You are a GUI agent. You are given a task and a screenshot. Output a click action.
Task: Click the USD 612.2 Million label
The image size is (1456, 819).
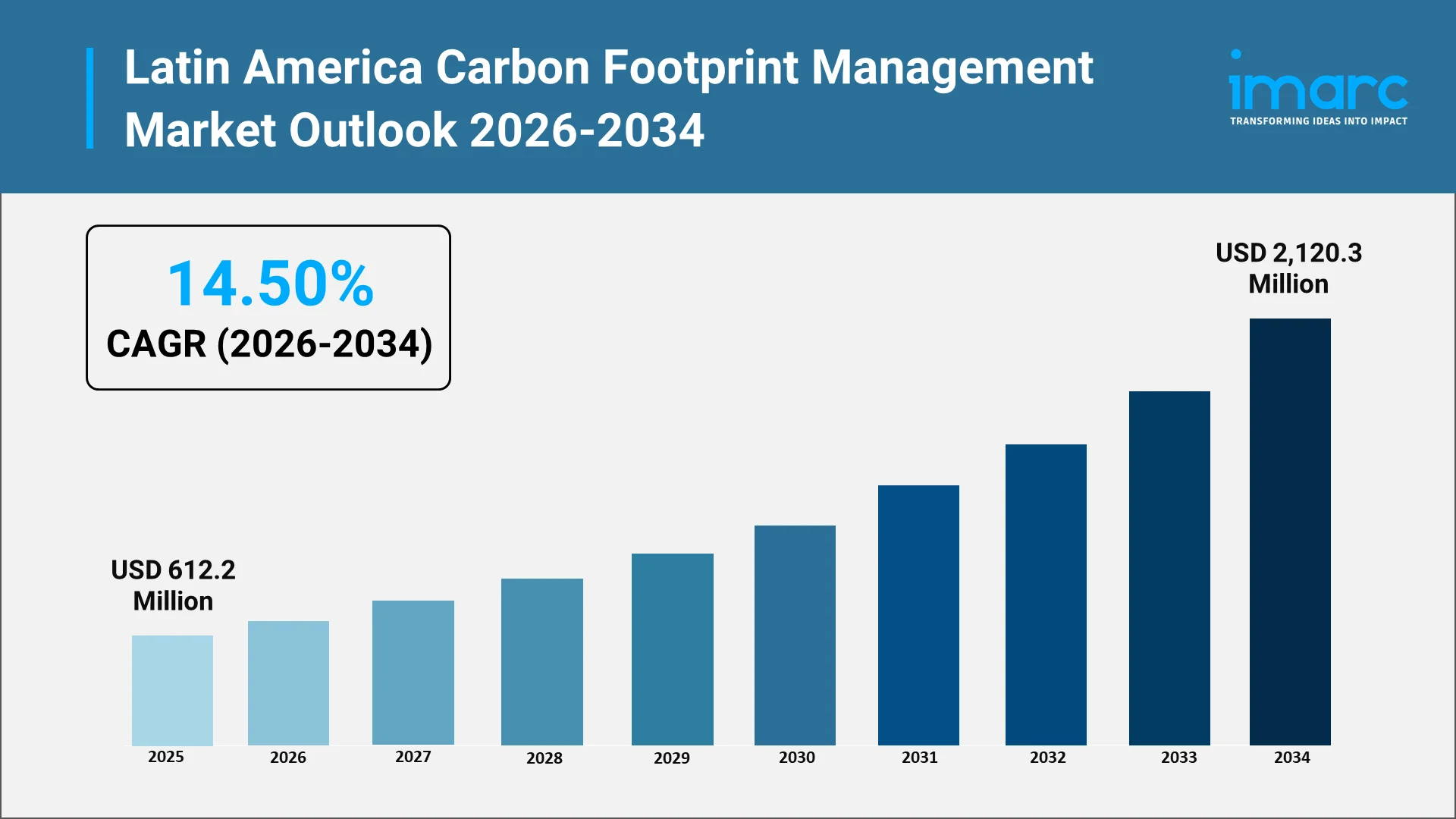point(173,585)
